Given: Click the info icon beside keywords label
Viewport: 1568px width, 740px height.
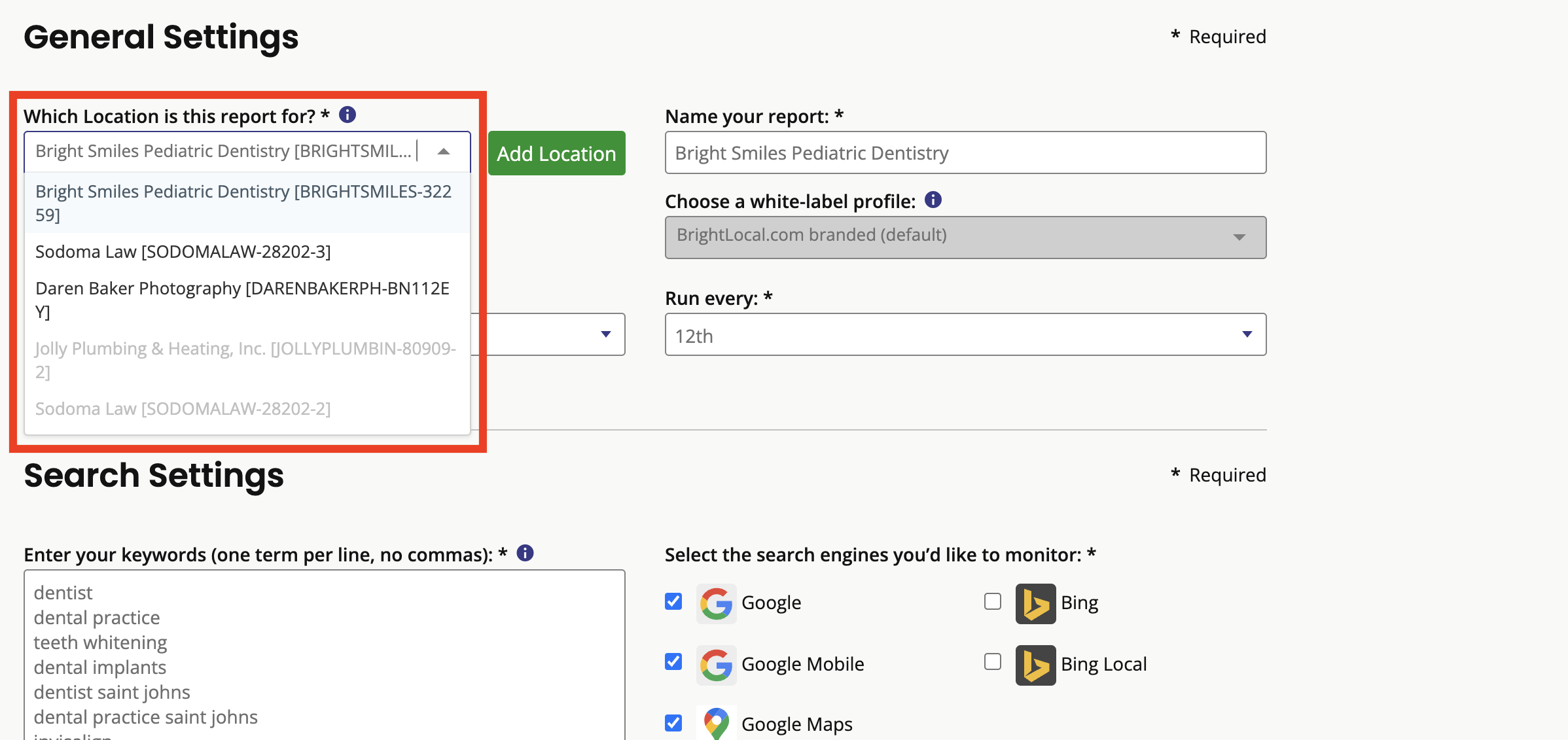Looking at the screenshot, I should pos(525,553).
